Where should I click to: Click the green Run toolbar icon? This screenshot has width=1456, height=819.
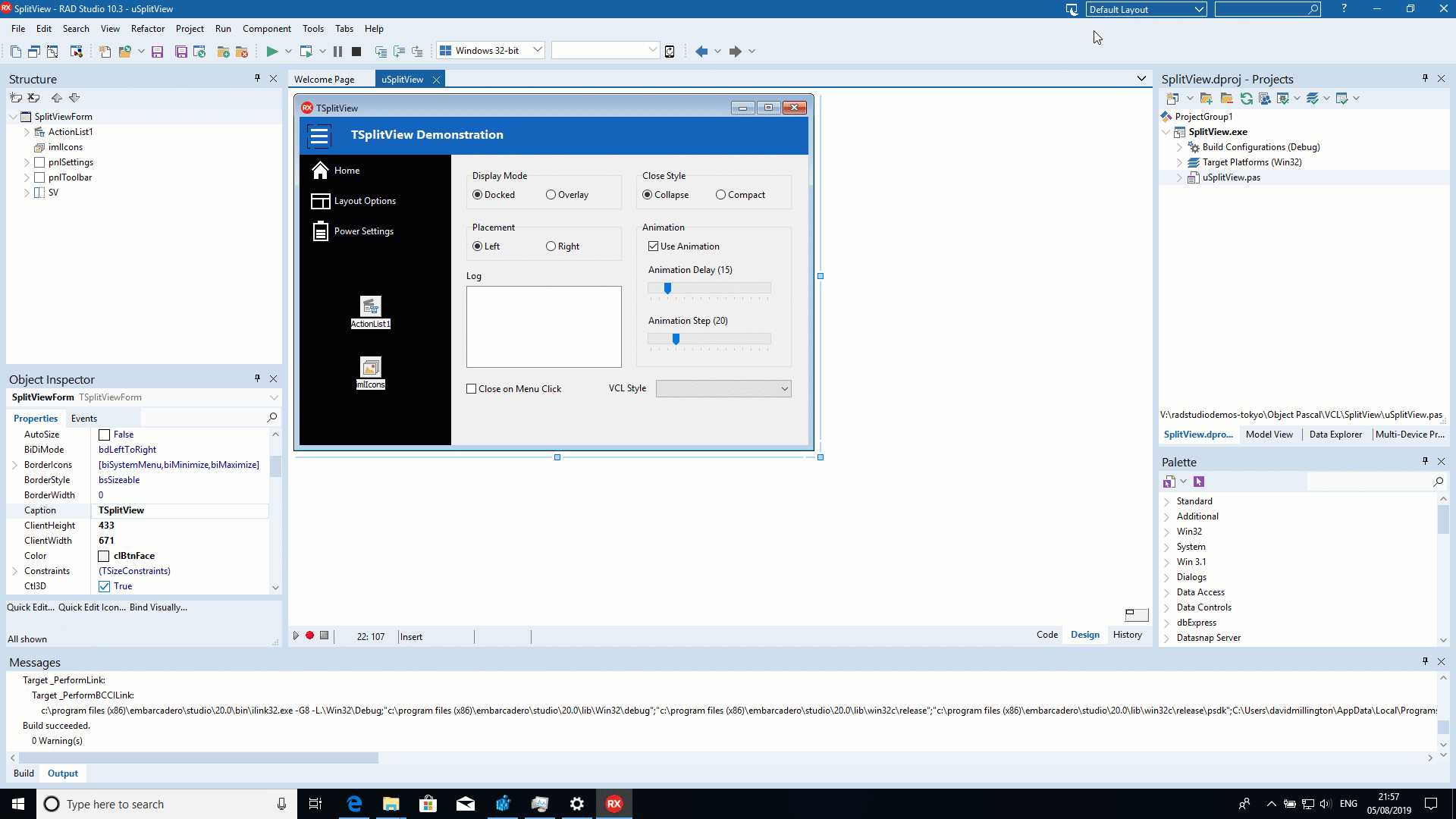coord(271,52)
